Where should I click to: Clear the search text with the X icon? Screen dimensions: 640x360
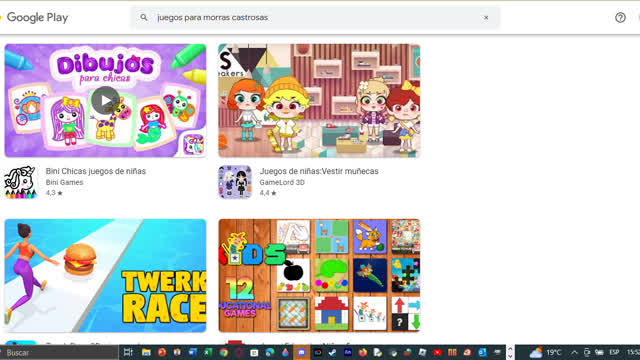(486, 18)
